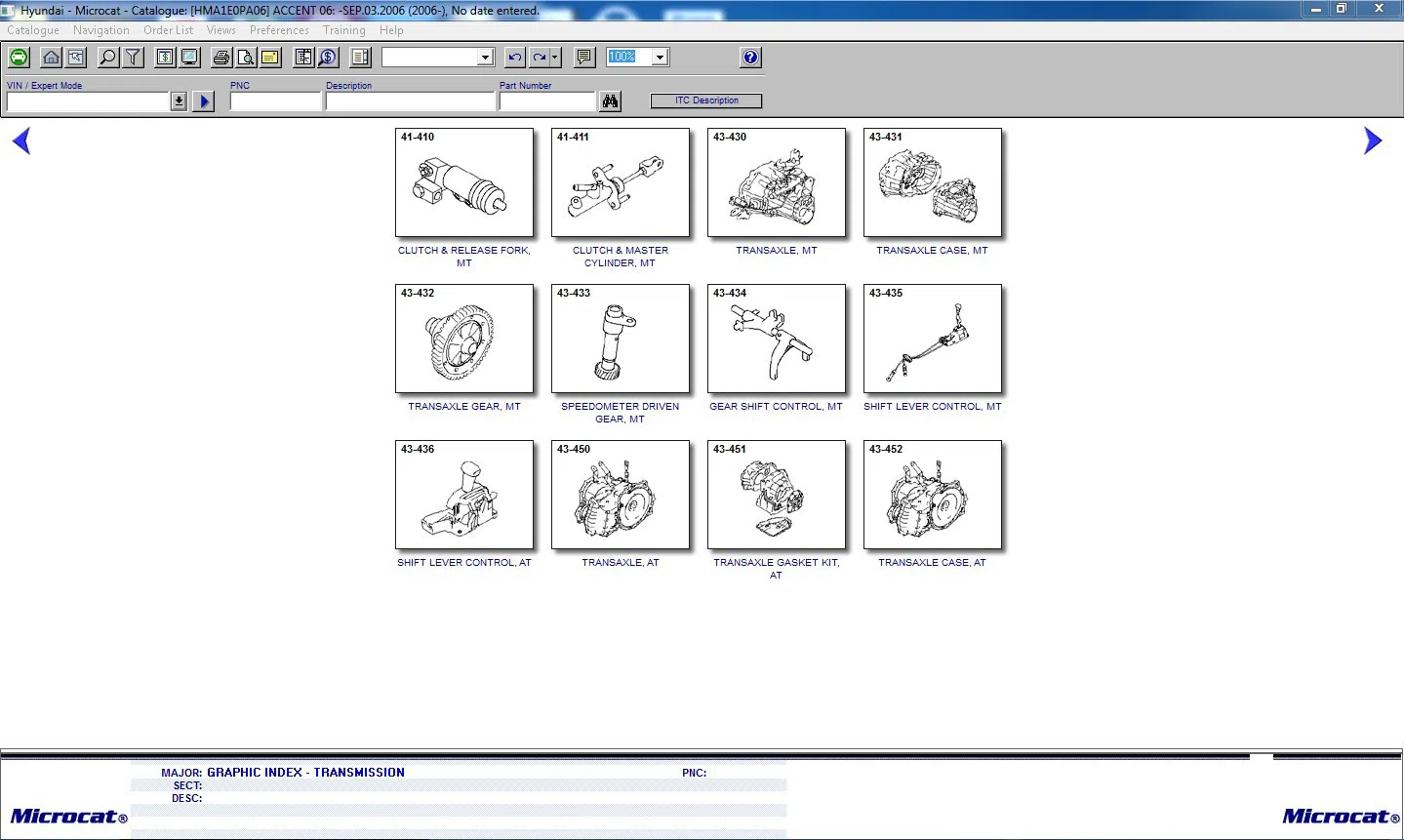Click the price lookup magnifier-dollar icon
Viewport: 1404px width, 840px height.
tap(328, 58)
